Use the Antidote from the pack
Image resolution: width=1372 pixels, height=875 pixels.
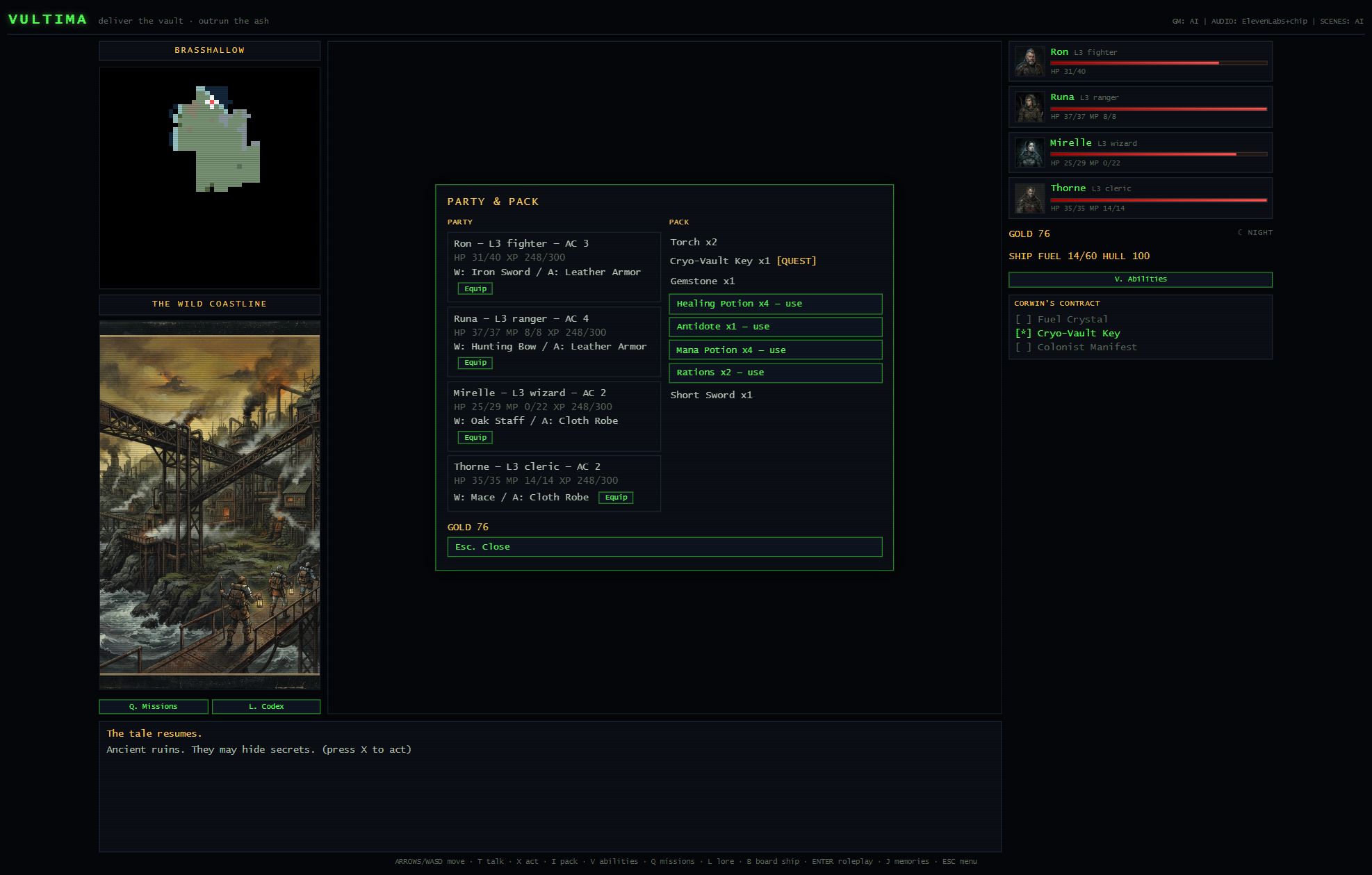click(776, 327)
